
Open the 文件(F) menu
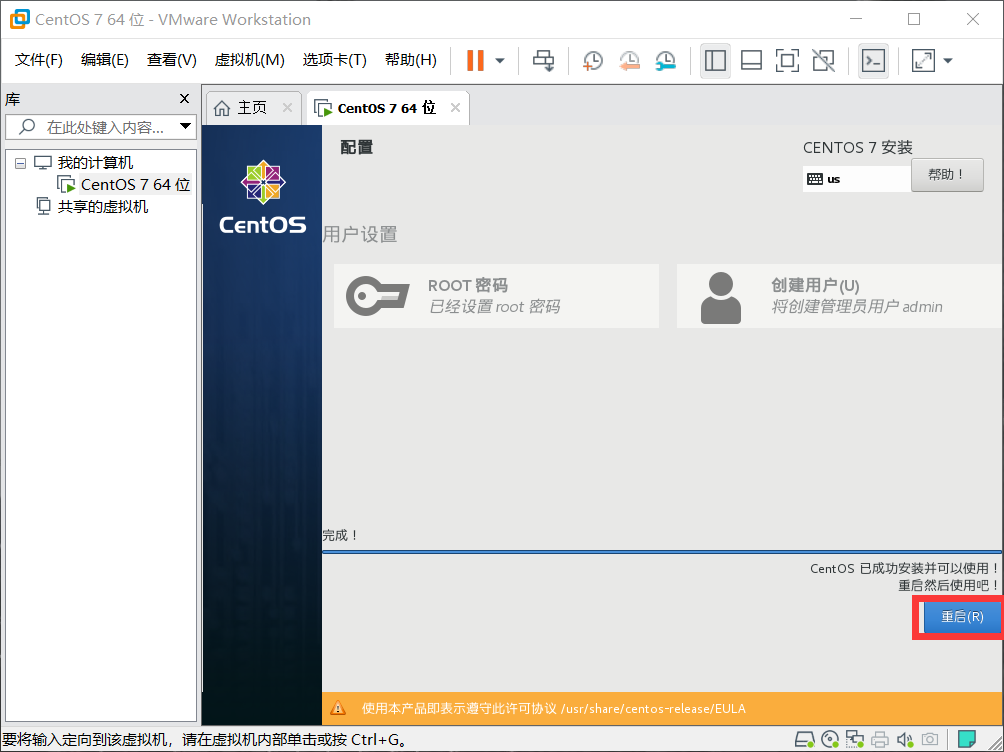point(38,60)
